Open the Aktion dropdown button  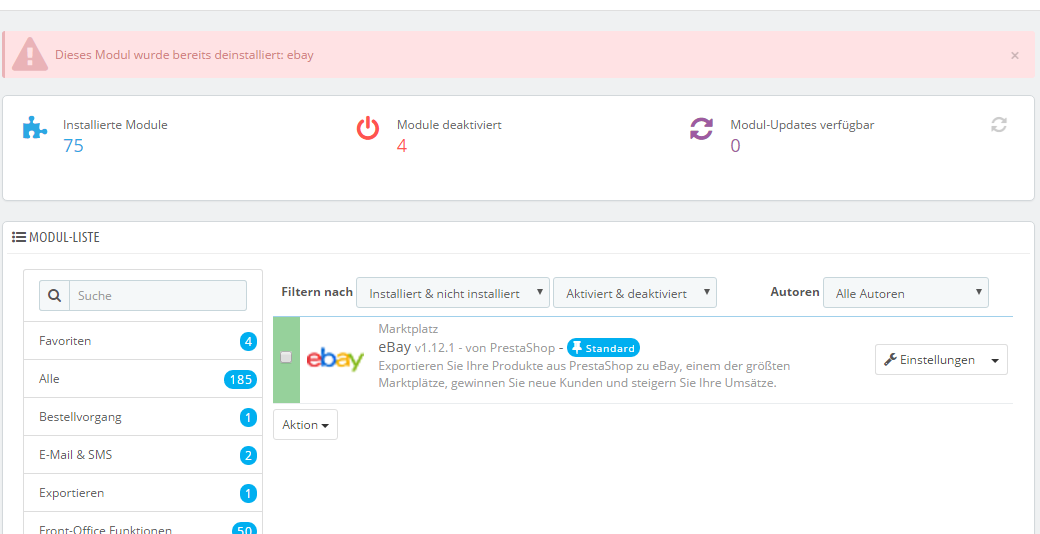[305, 425]
